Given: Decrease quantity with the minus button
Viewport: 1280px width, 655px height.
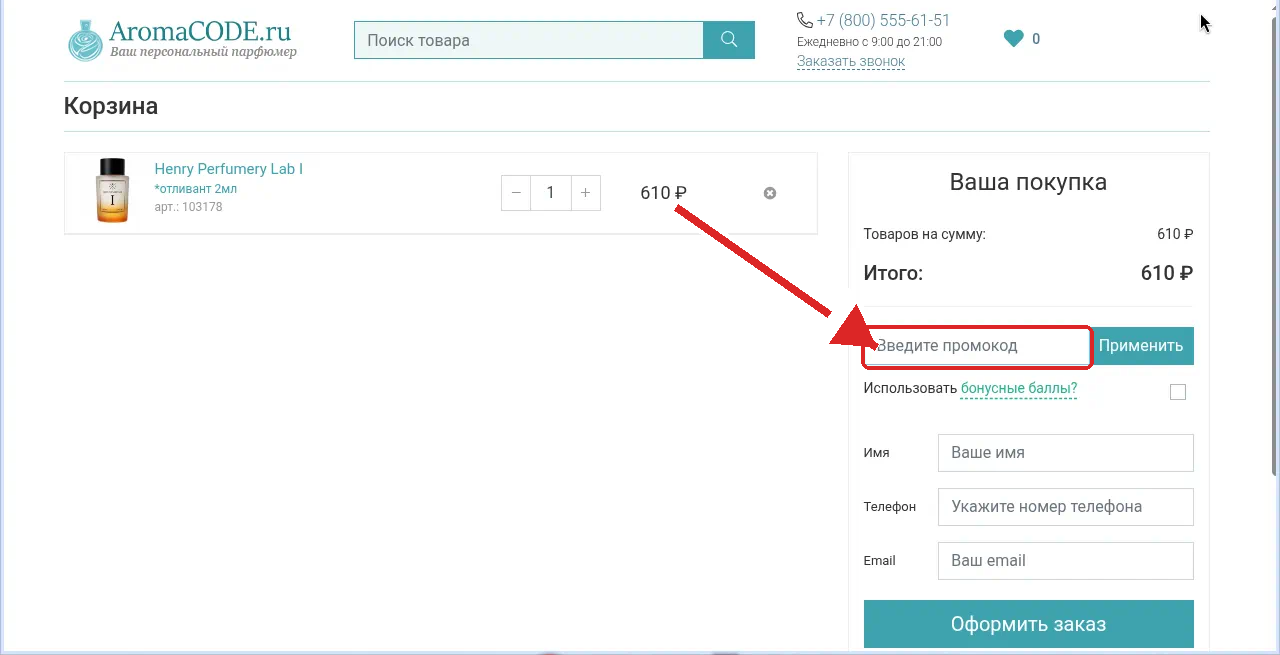Looking at the screenshot, I should pyautogui.click(x=516, y=193).
